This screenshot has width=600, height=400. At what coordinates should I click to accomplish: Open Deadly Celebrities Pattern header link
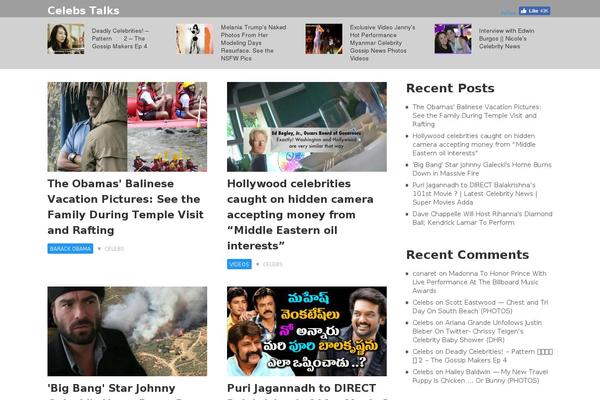[120, 38]
